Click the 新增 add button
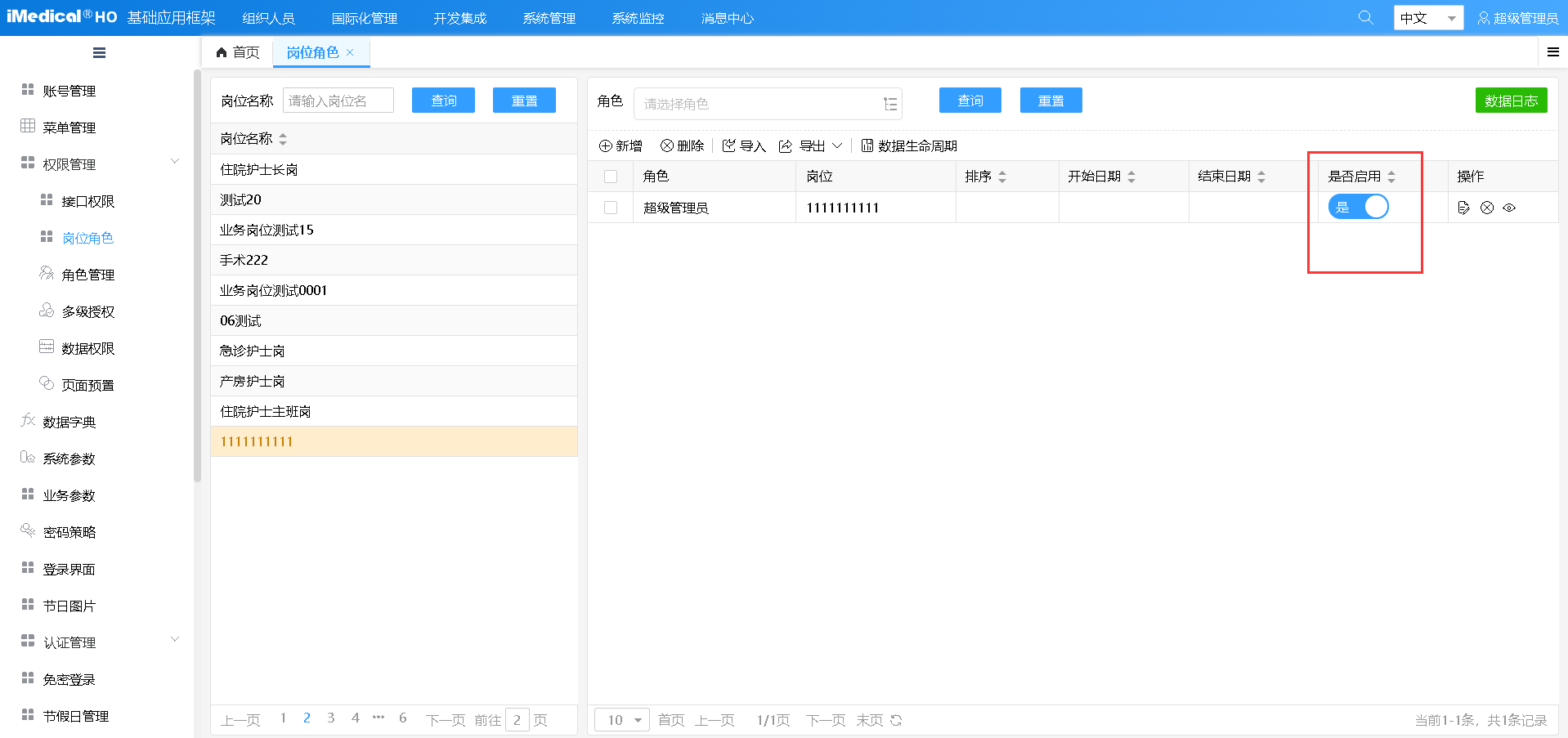 click(x=620, y=145)
